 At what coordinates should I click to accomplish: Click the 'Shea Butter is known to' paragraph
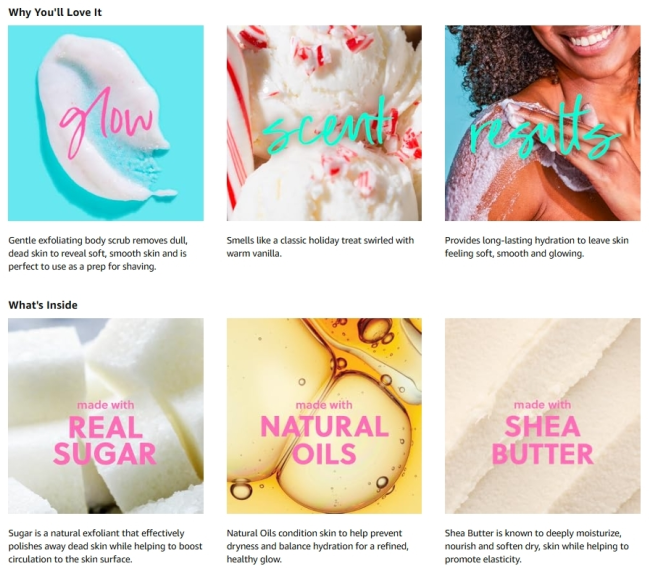tap(537, 546)
